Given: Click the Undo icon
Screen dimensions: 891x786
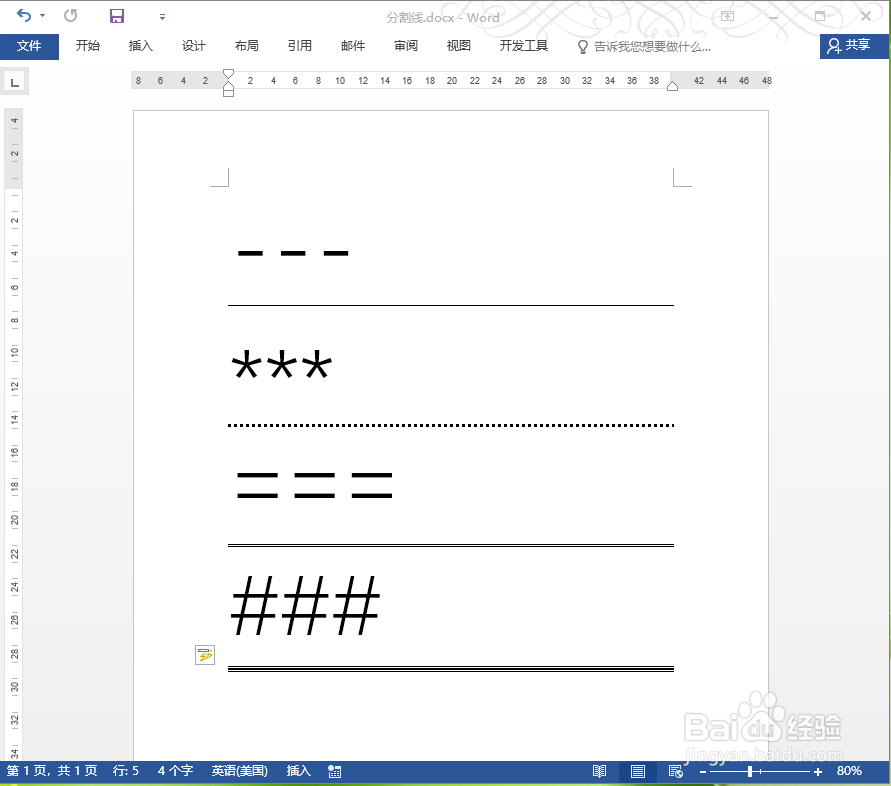Looking at the screenshot, I should [x=24, y=16].
